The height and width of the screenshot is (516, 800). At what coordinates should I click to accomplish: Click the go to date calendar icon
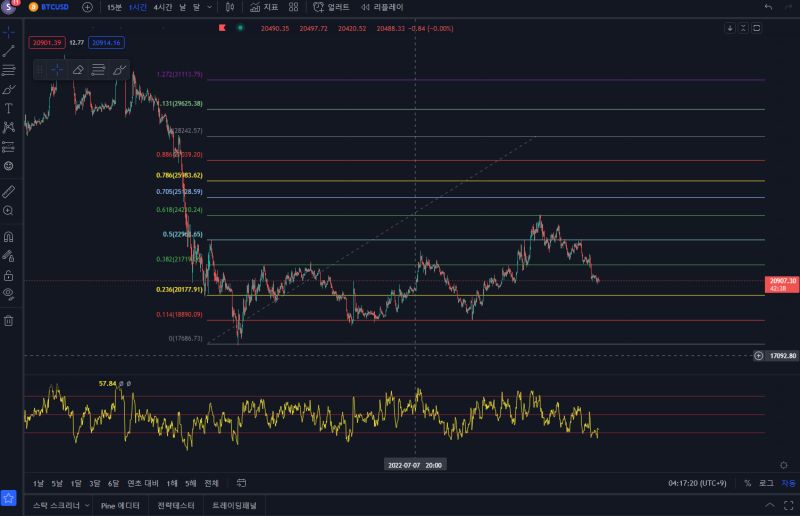[241, 483]
